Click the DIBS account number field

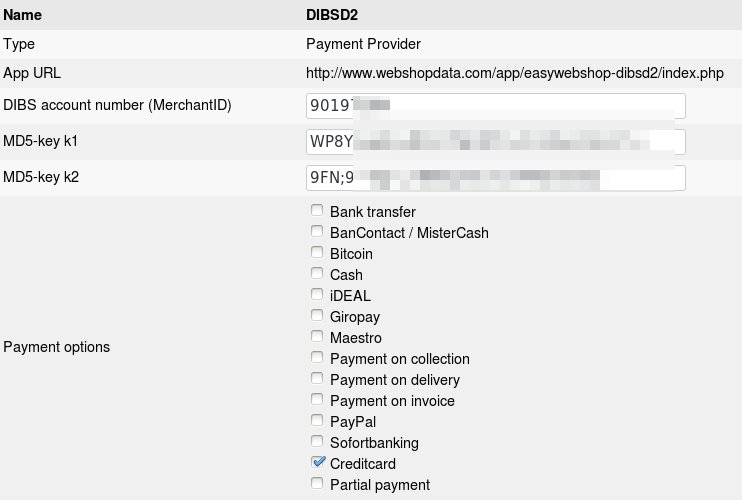click(495, 106)
